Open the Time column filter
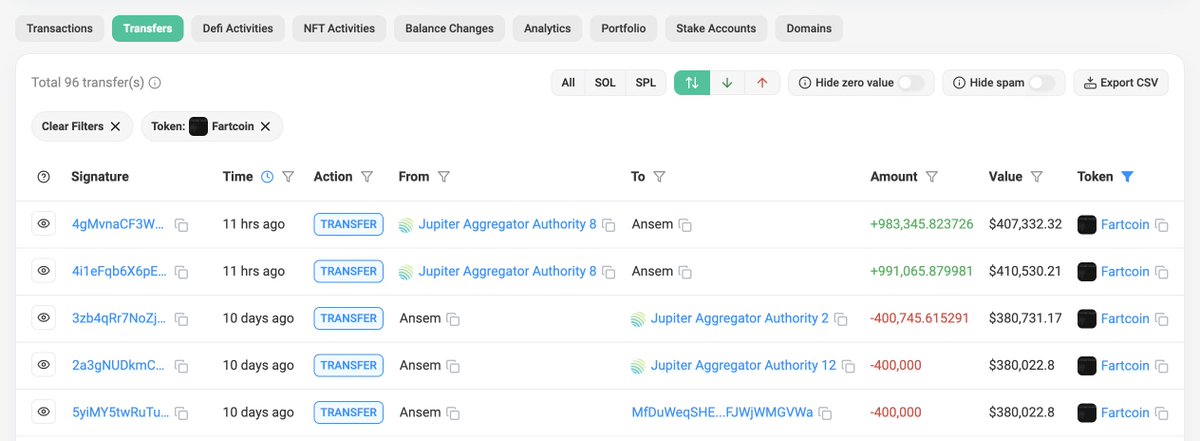 pyautogui.click(x=288, y=177)
